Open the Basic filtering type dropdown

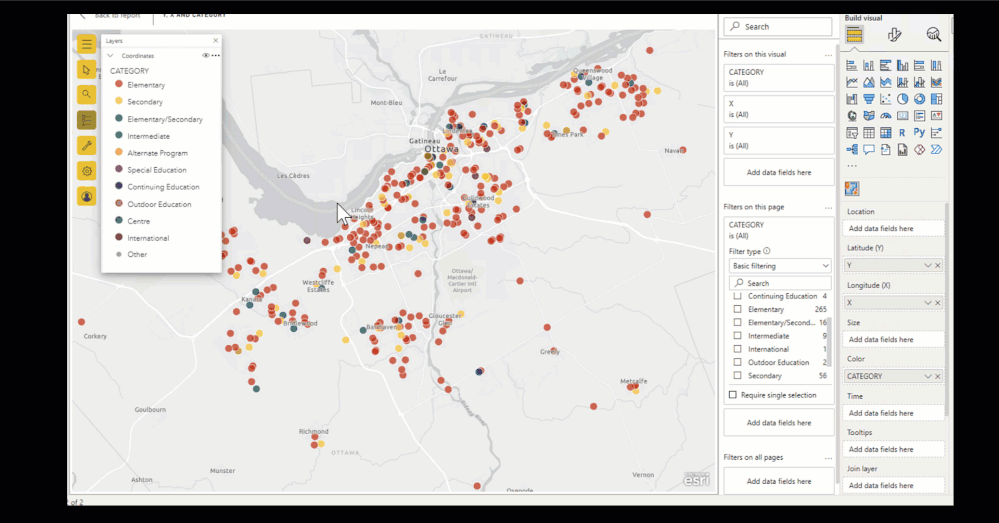[x=780, y=266]
